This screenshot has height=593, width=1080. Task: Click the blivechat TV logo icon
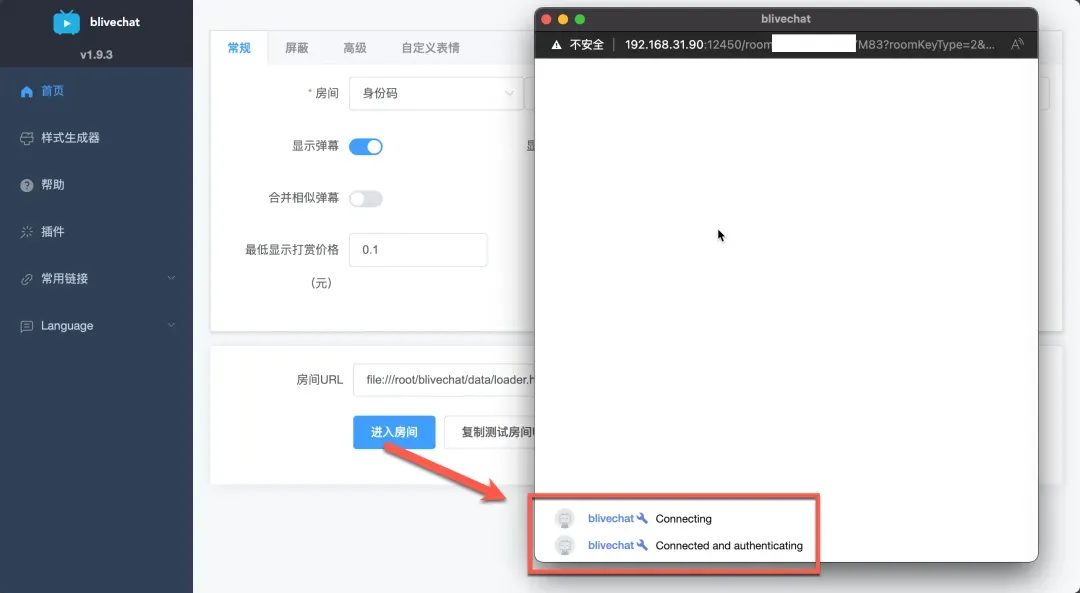[x=66, y=22]
